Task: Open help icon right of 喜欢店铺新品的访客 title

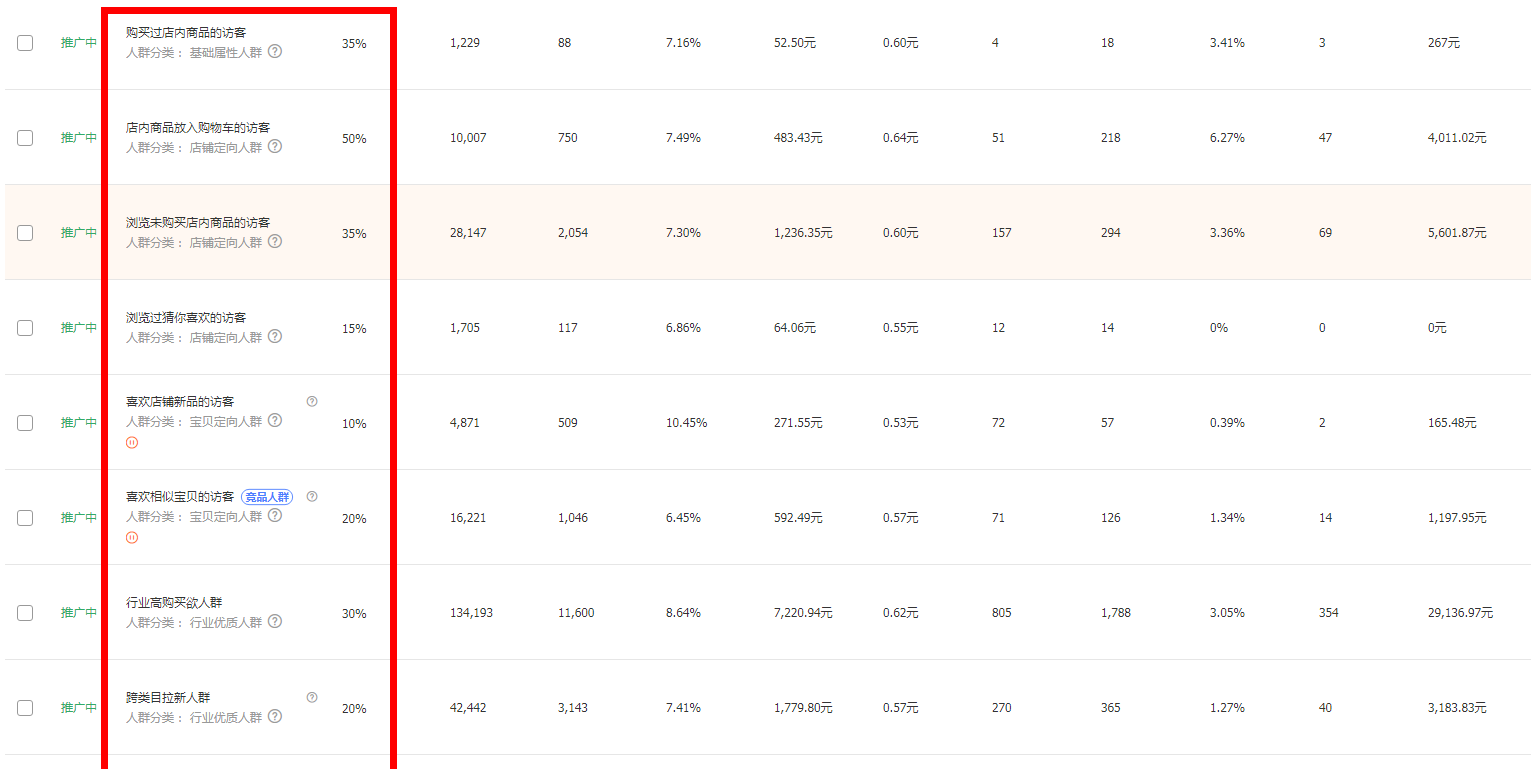Action: click(x=312, y=401)
